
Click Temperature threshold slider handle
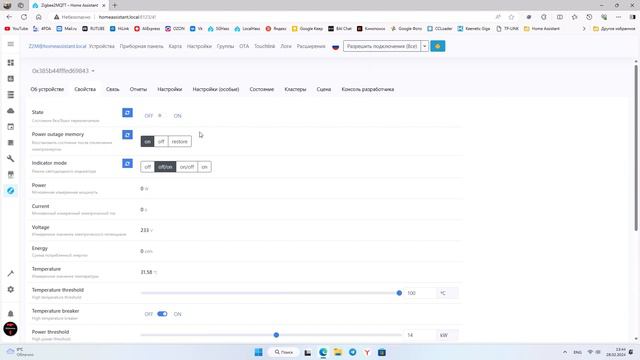[399, 293]
